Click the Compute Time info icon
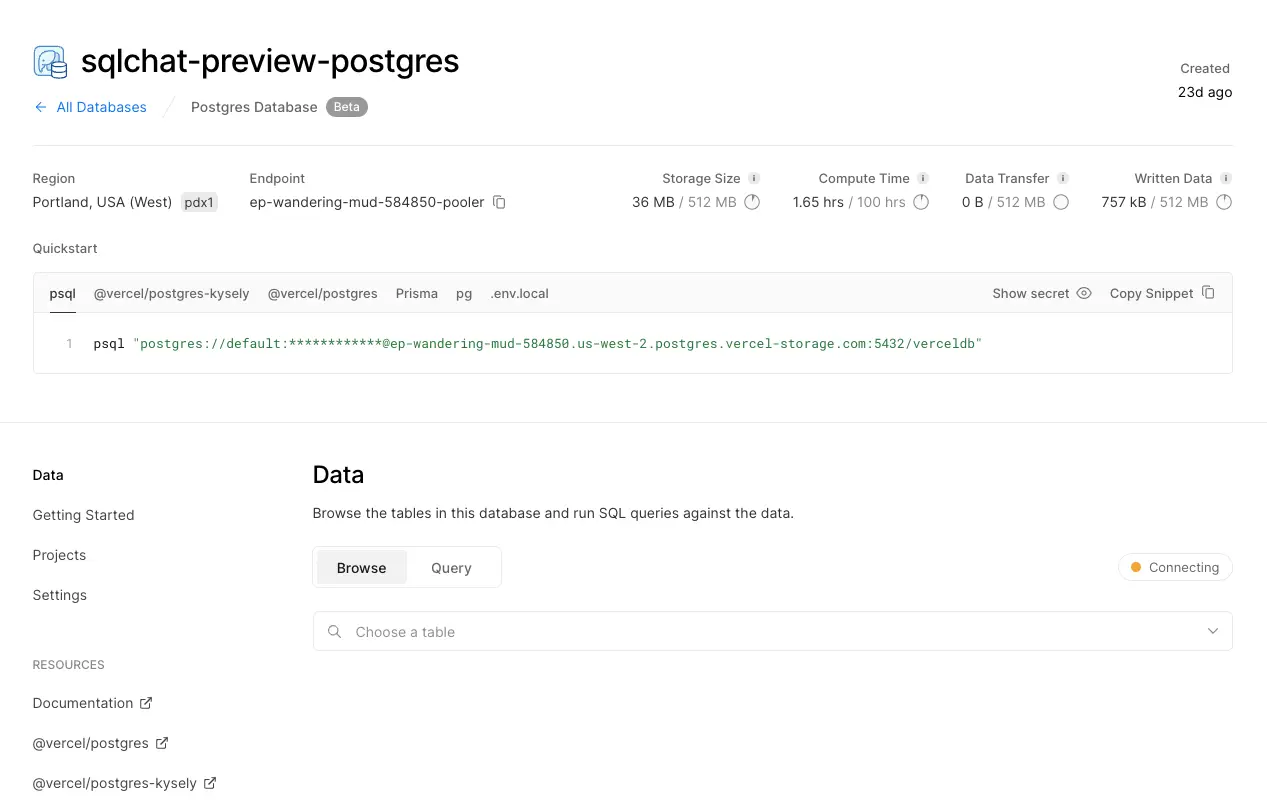The width and height of the screenshot is (1267, 810). (x=923, y=178)
